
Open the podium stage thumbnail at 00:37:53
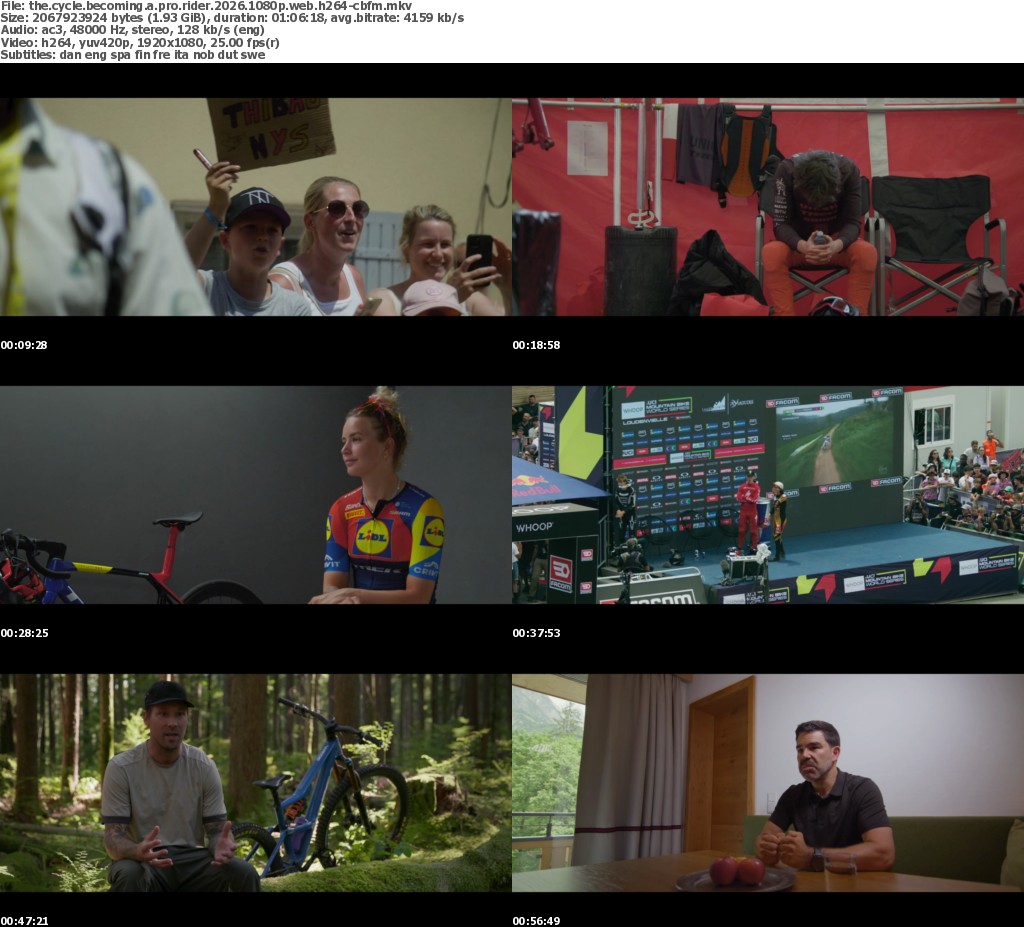click(x=767, y=495)
